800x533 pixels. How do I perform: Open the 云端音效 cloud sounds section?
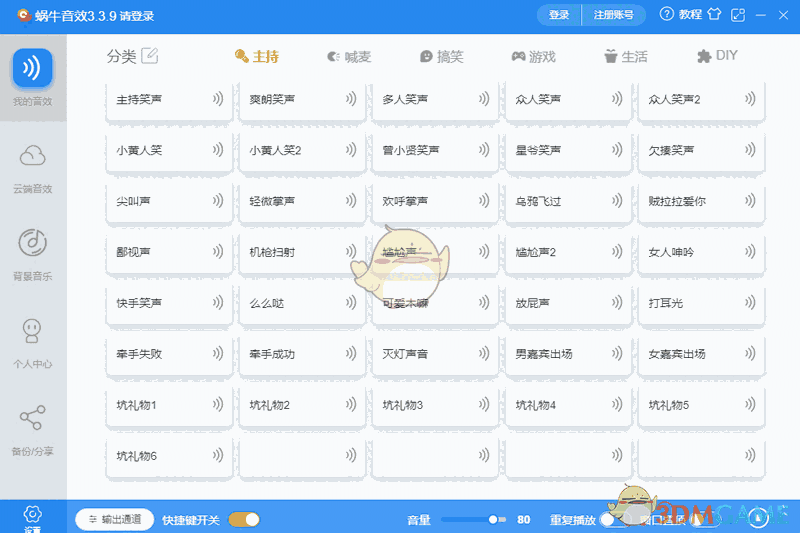coord(33,169)
